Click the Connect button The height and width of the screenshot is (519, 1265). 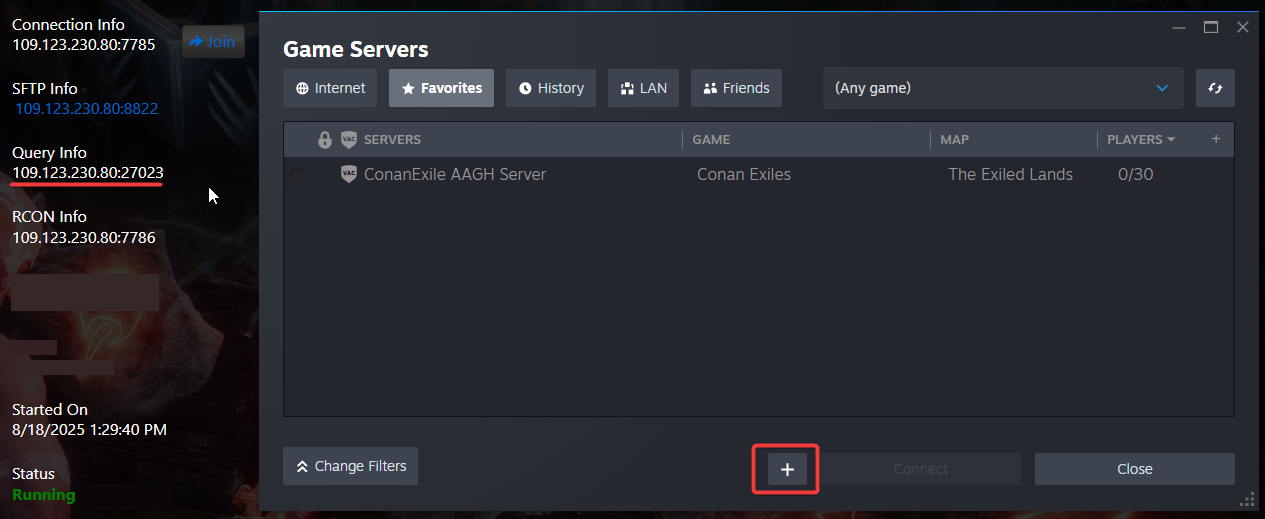920,469
